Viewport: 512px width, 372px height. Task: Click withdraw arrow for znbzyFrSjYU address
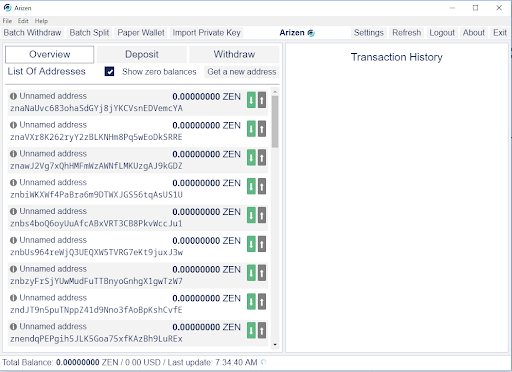(262, 273)
